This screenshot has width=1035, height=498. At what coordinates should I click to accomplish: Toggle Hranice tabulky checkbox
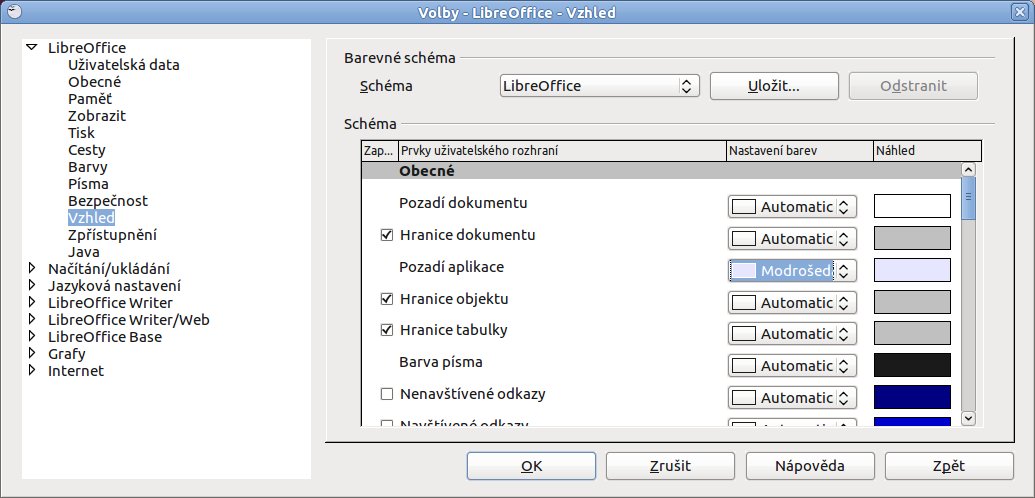[387, 330]
